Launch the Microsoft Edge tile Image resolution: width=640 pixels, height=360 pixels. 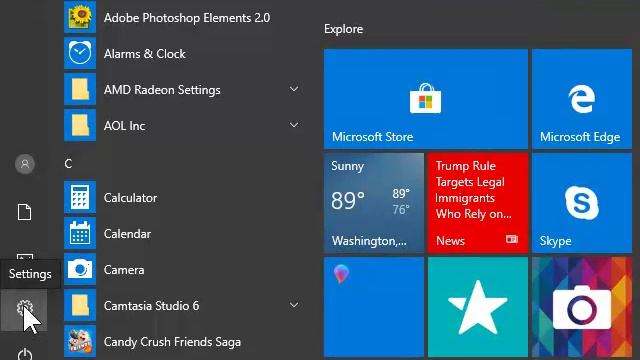582,99
